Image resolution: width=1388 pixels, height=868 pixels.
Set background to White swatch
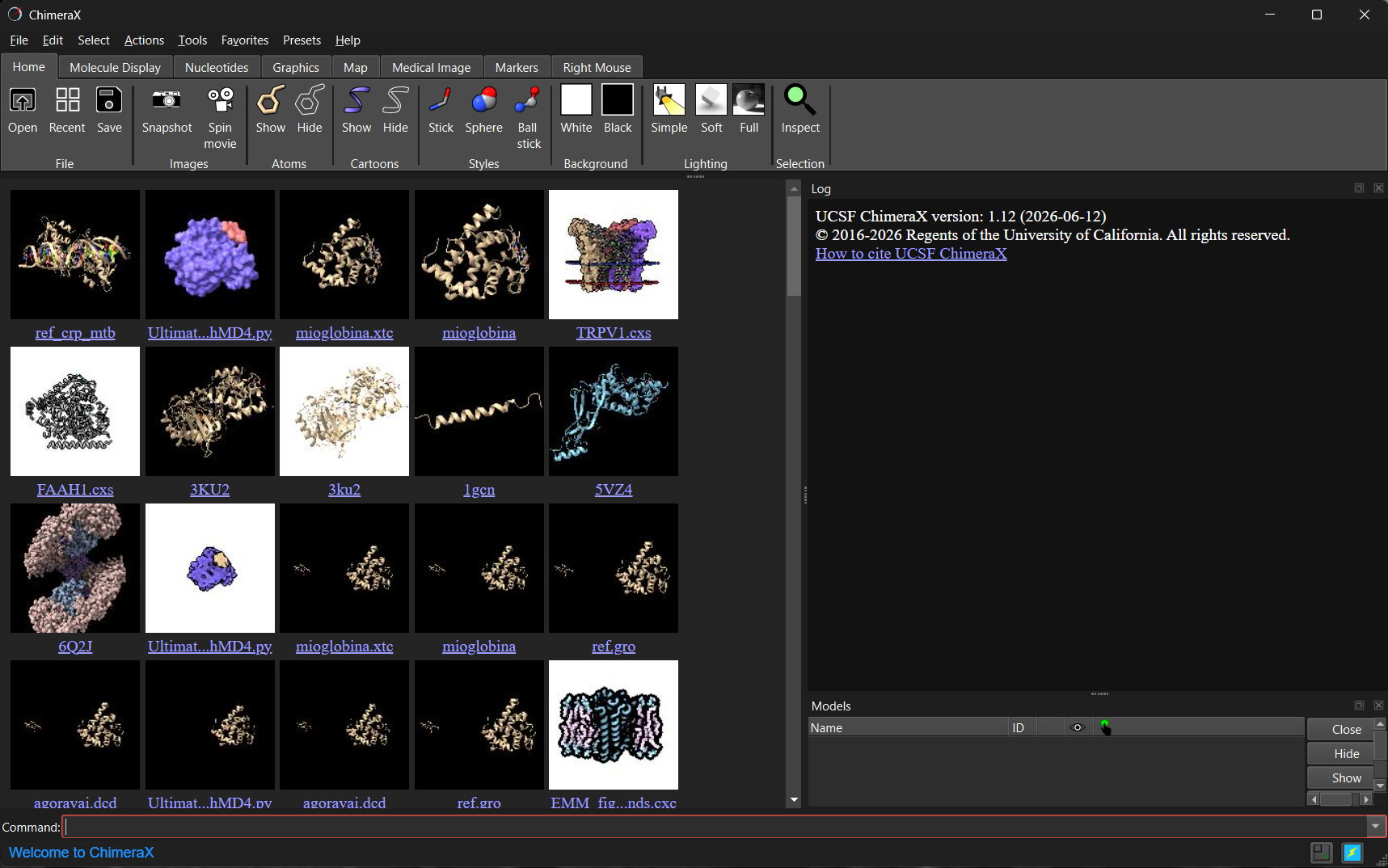(x=576, y=100)
